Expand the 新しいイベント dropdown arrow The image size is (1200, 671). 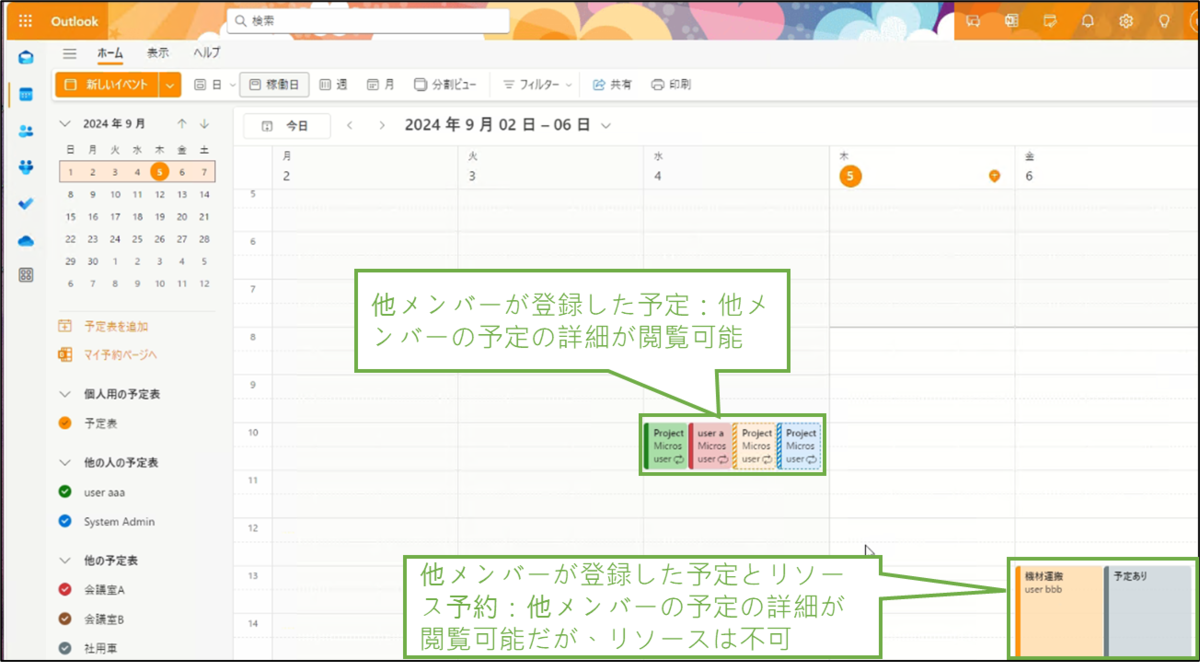[x=169, y=84]
